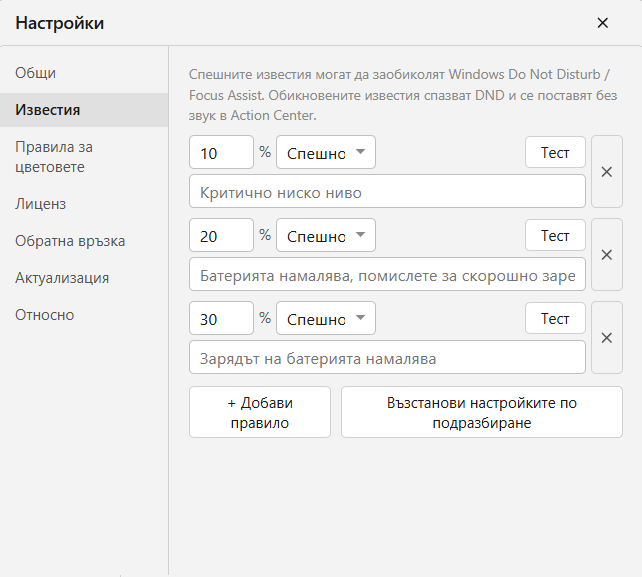Edit the 'Батерията намалява' message field

pyautogui.click(x=387, y=274)
